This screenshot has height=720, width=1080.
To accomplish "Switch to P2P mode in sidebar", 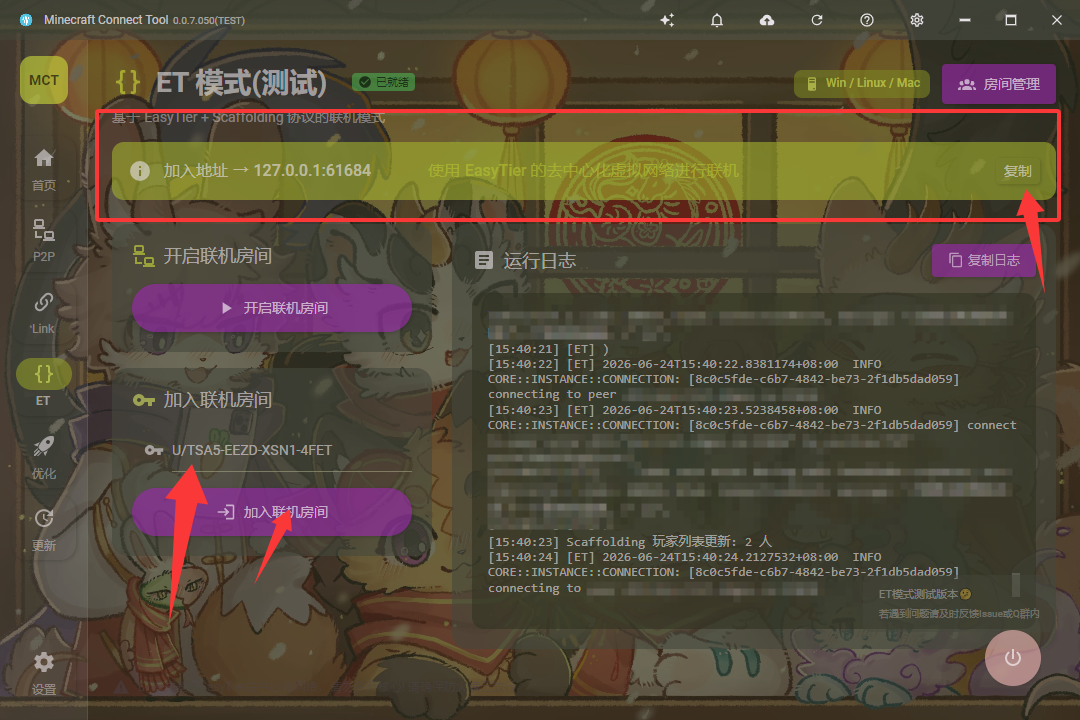I will coord(43,240).
